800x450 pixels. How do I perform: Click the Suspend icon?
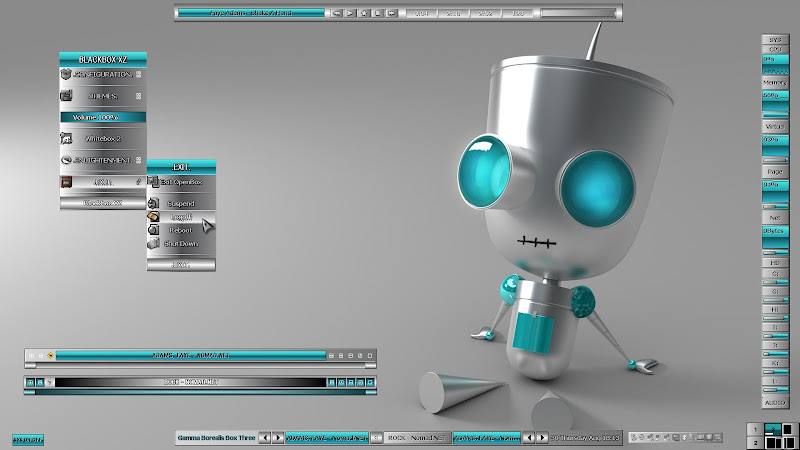(x=154, y=203)
